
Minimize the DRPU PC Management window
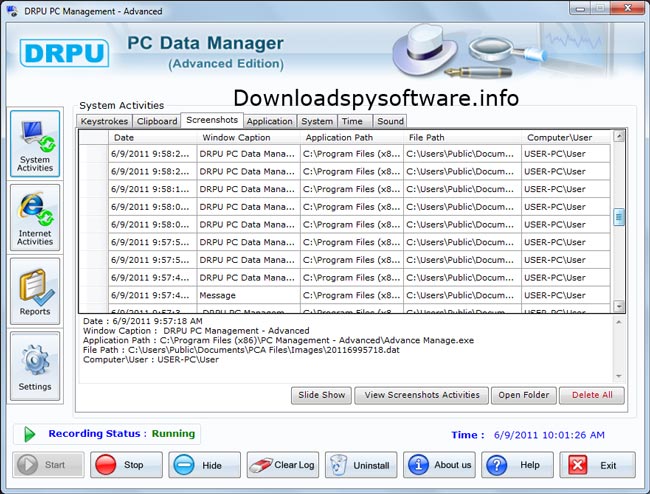click(580, 8)
